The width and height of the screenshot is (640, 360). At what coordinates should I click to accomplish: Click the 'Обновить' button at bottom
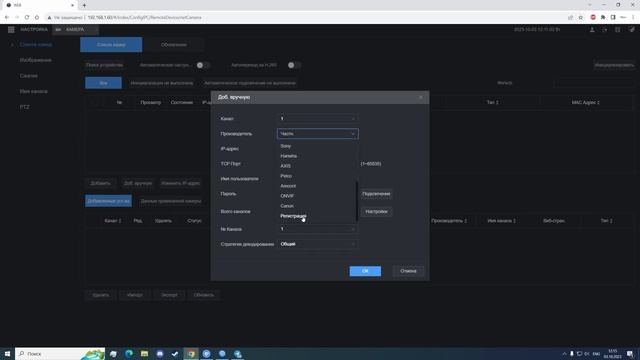coord(203,295)
